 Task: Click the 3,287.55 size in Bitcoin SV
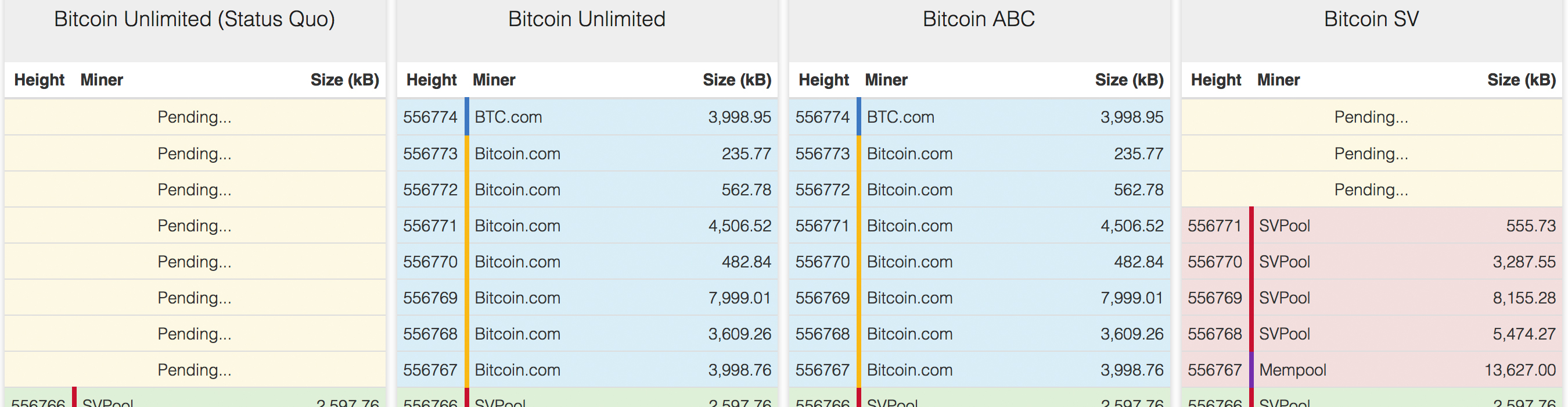[x=1523, y=262]
